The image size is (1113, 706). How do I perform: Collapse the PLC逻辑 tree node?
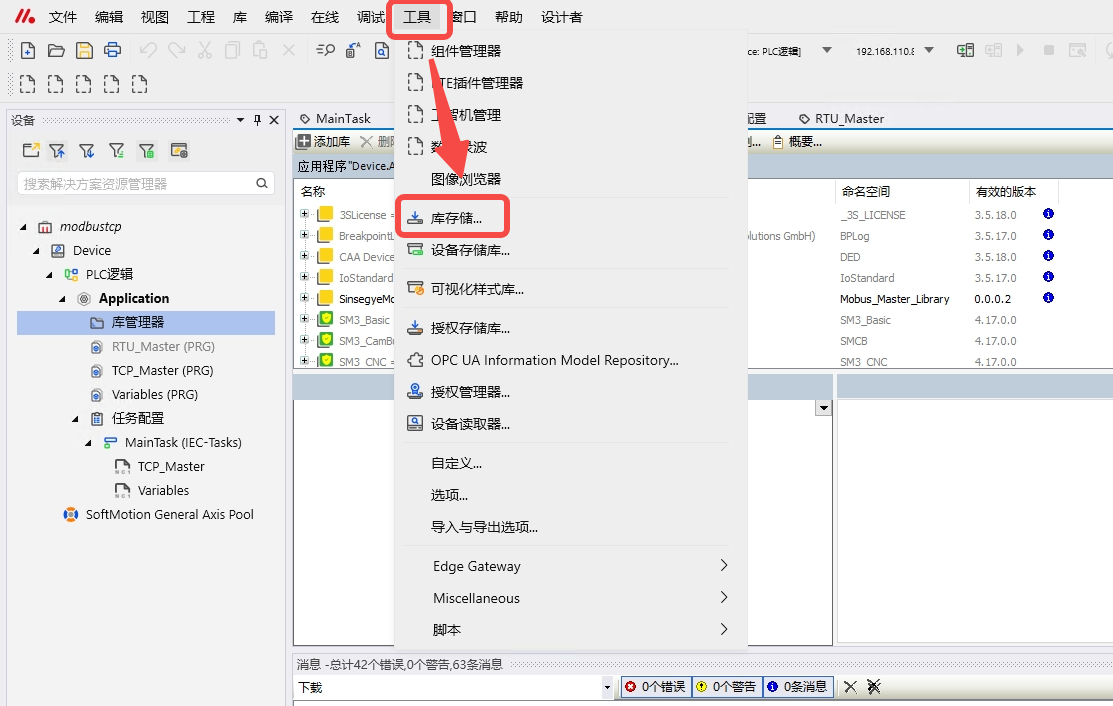tap(49, 275)
